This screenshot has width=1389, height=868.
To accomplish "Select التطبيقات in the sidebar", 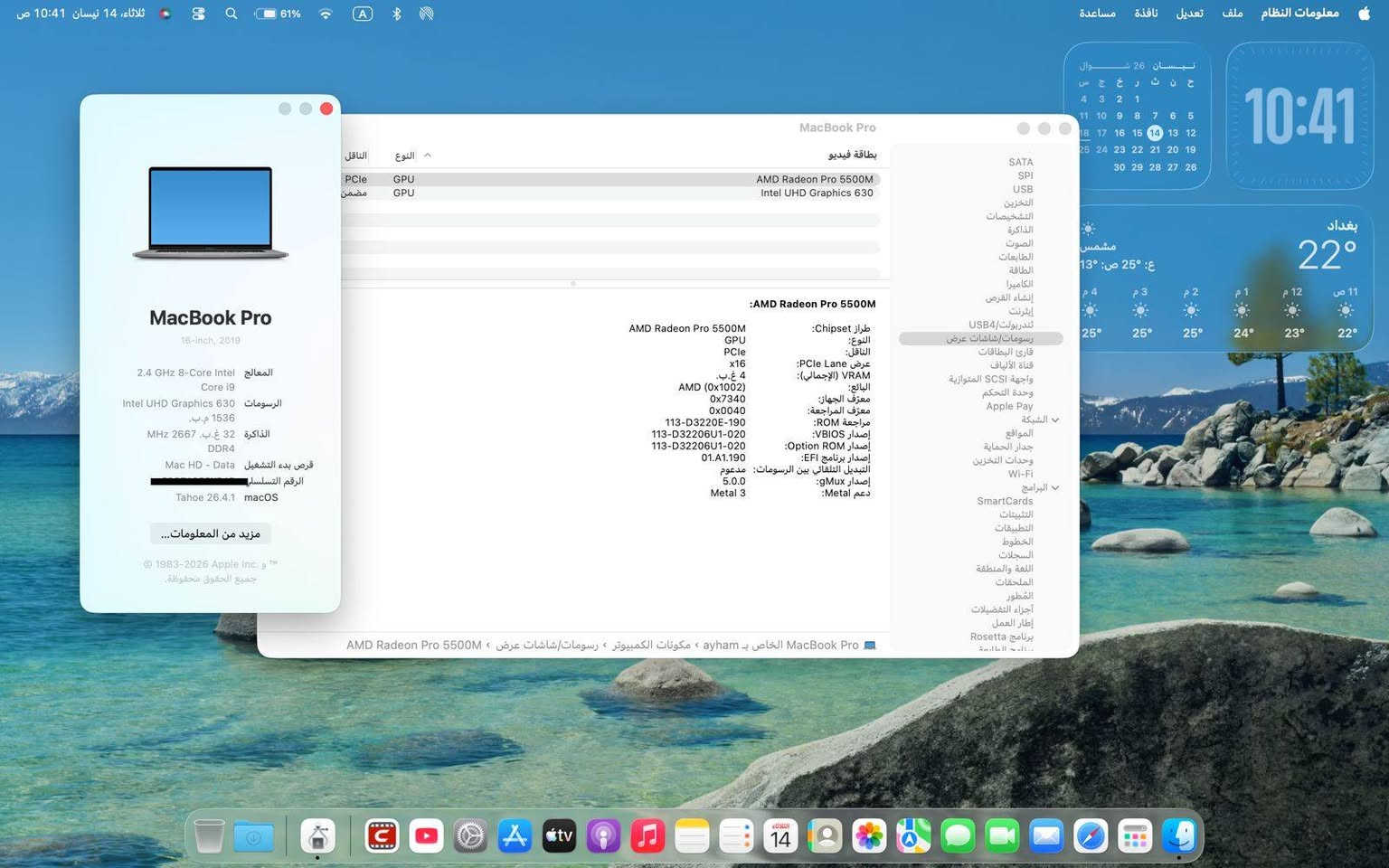I will tap(1014, 528).
